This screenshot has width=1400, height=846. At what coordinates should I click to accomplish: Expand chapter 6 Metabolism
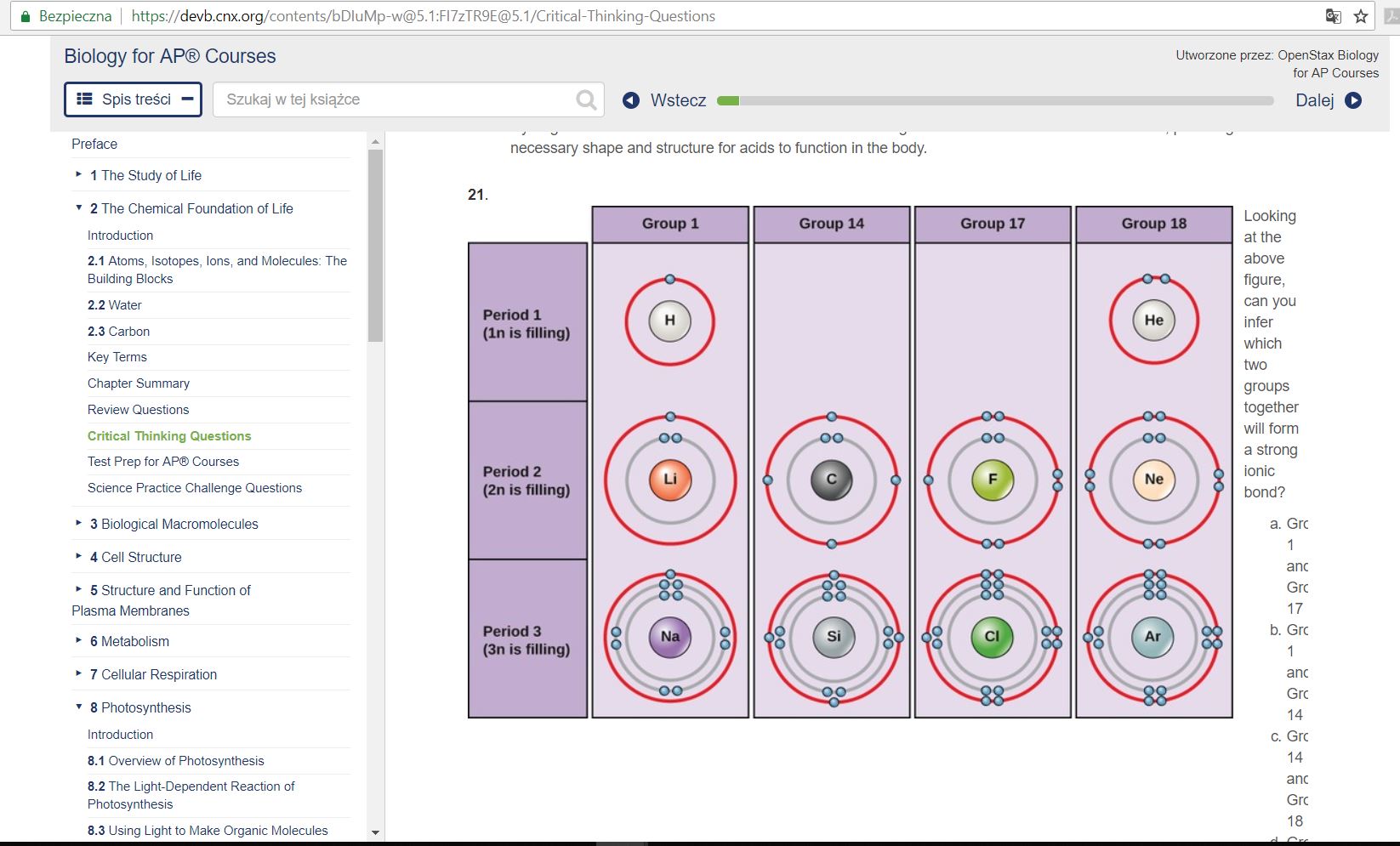(77, 640)
